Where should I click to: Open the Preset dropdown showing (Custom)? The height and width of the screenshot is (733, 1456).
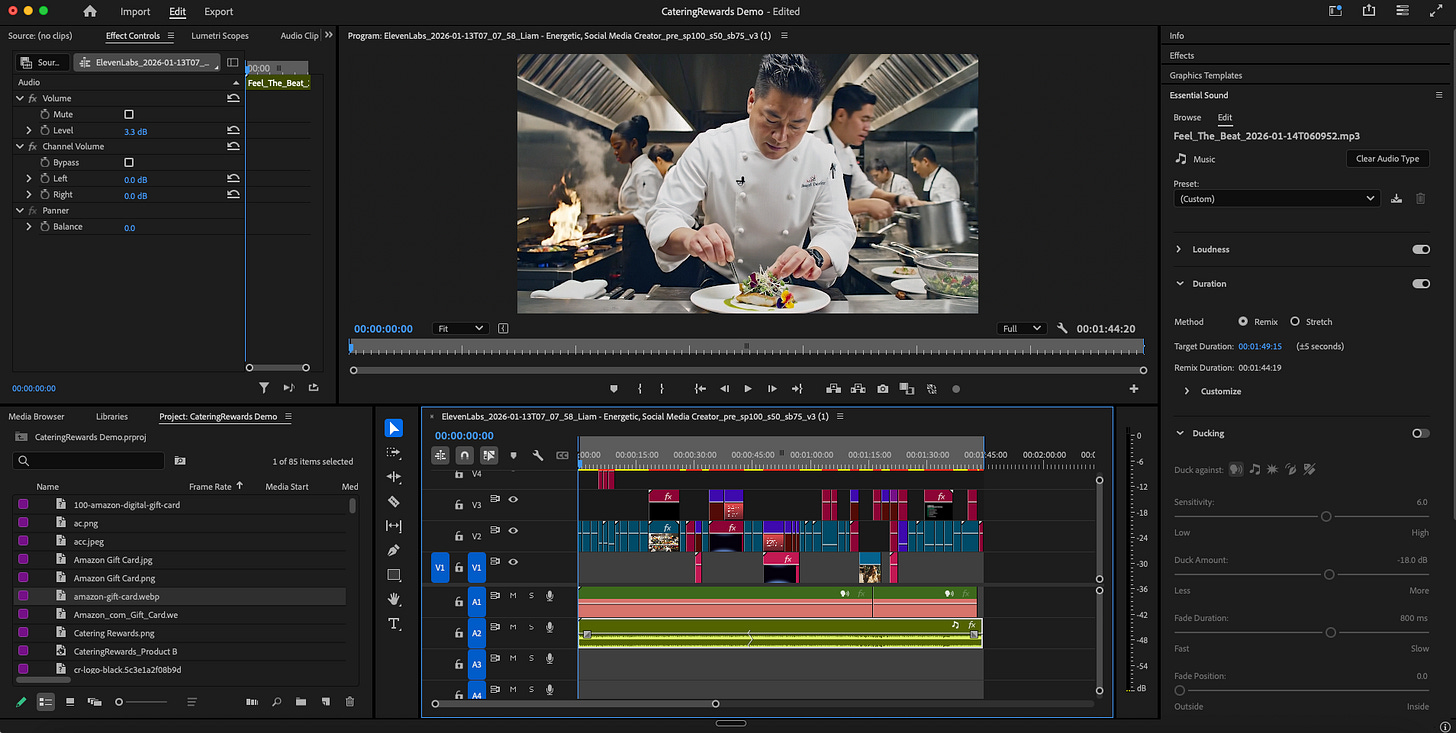(1277, 199)
